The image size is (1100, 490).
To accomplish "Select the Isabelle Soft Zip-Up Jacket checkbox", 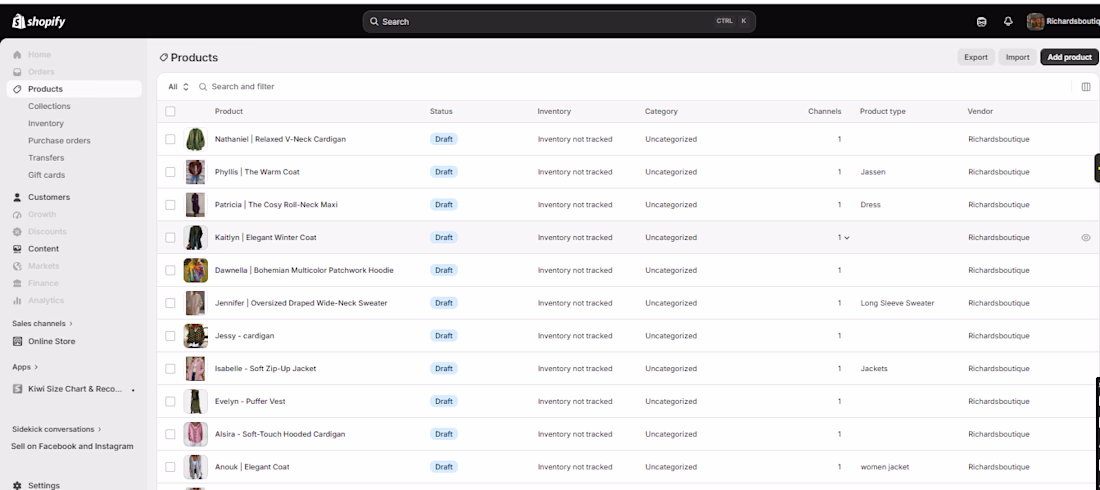I will (170, 369).
